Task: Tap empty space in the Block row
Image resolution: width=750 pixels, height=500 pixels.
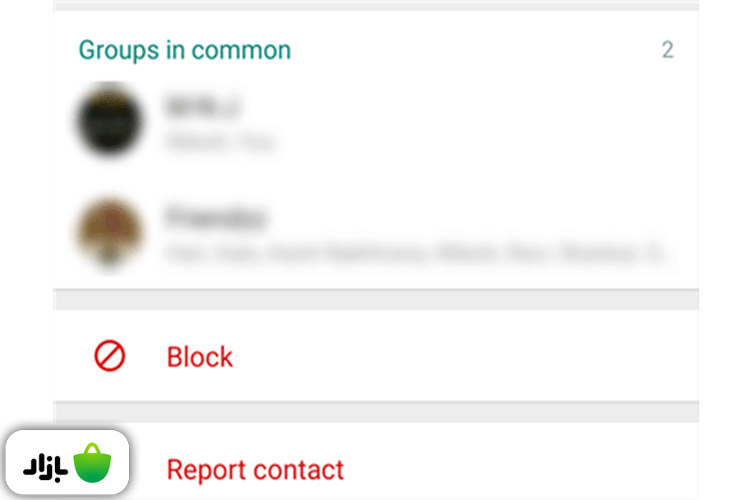Action: pos(454,356)
